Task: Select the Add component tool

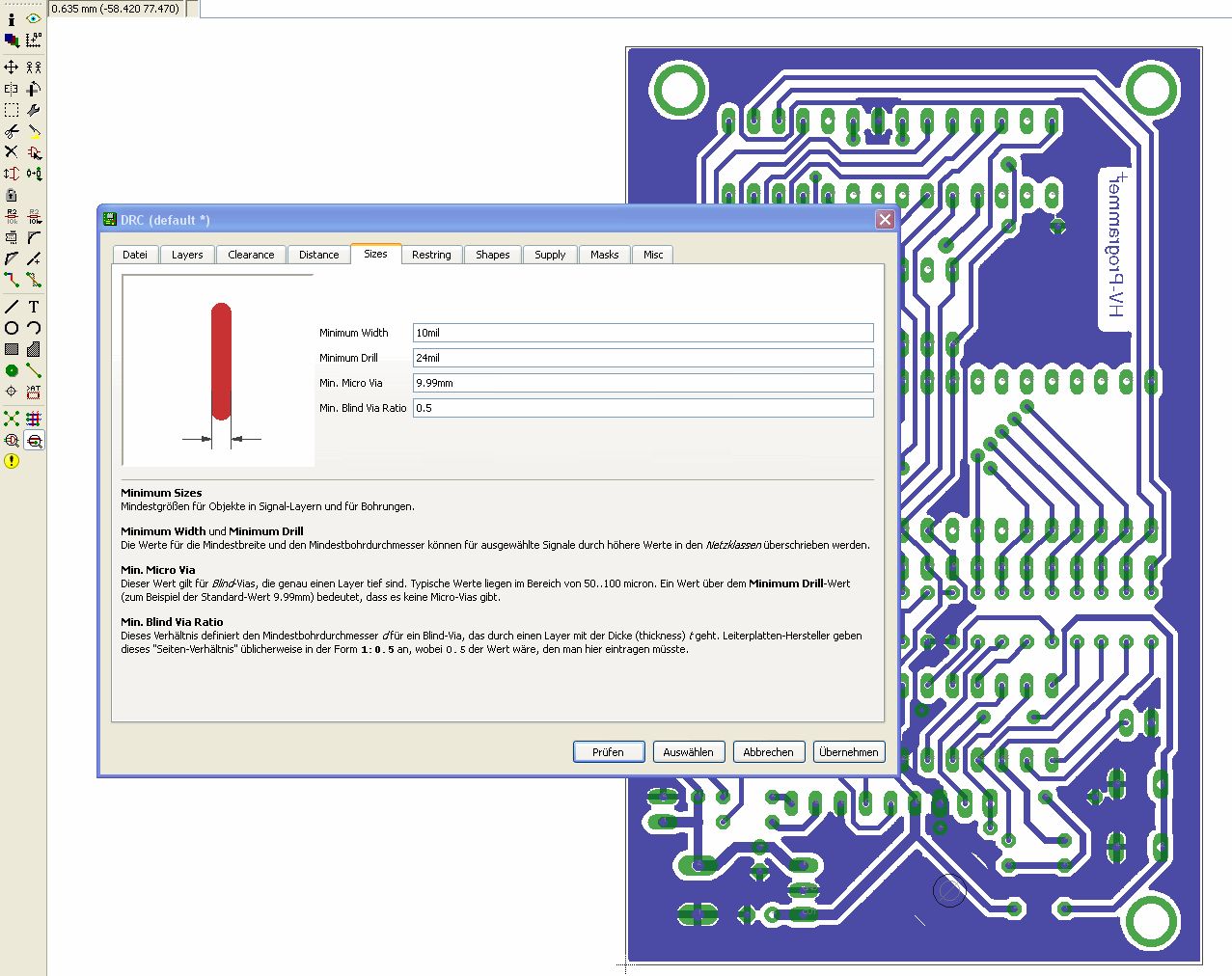Action: pyautogui.click(x=34, y=152)
